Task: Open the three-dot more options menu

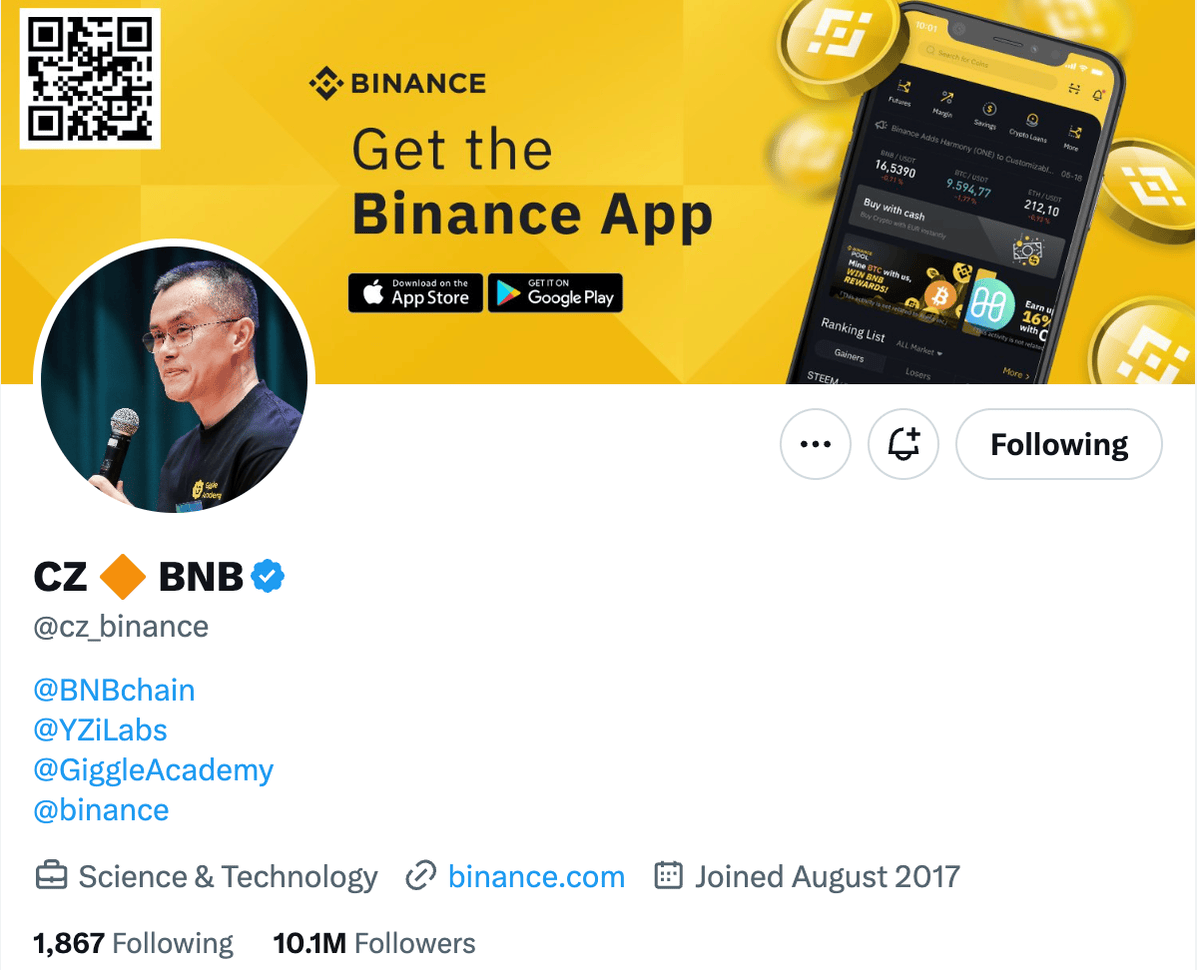Action: pyautogui.click(x=815, y=444)
